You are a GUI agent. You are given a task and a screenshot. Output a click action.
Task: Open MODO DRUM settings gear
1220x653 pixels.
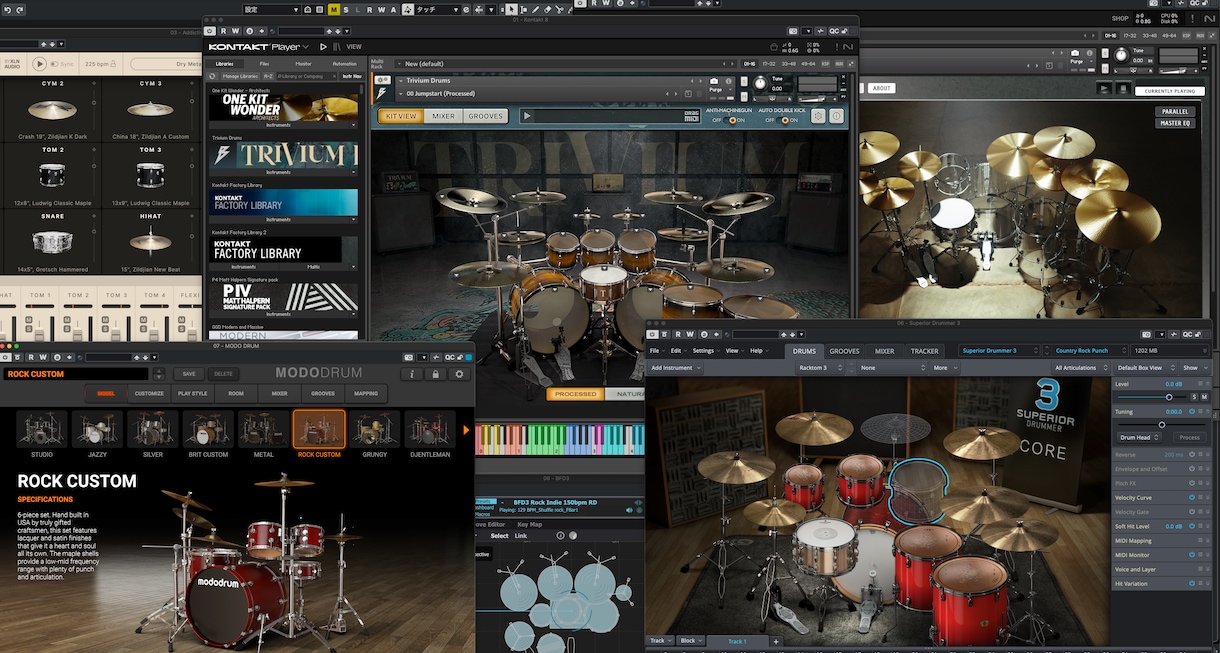point(460,374)
